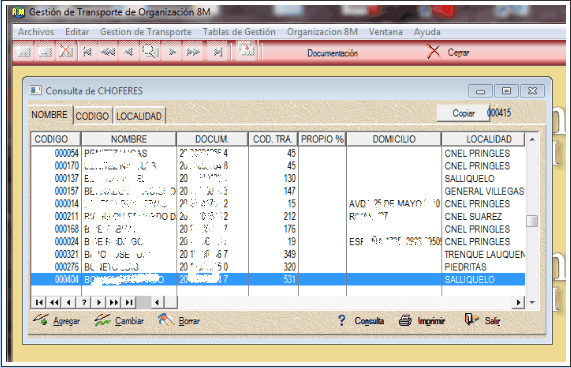This screenshot has height=368, width=571.
Task: Jump to first record in main toolbar
Action: pyautogui.click(x=87, y=52)
